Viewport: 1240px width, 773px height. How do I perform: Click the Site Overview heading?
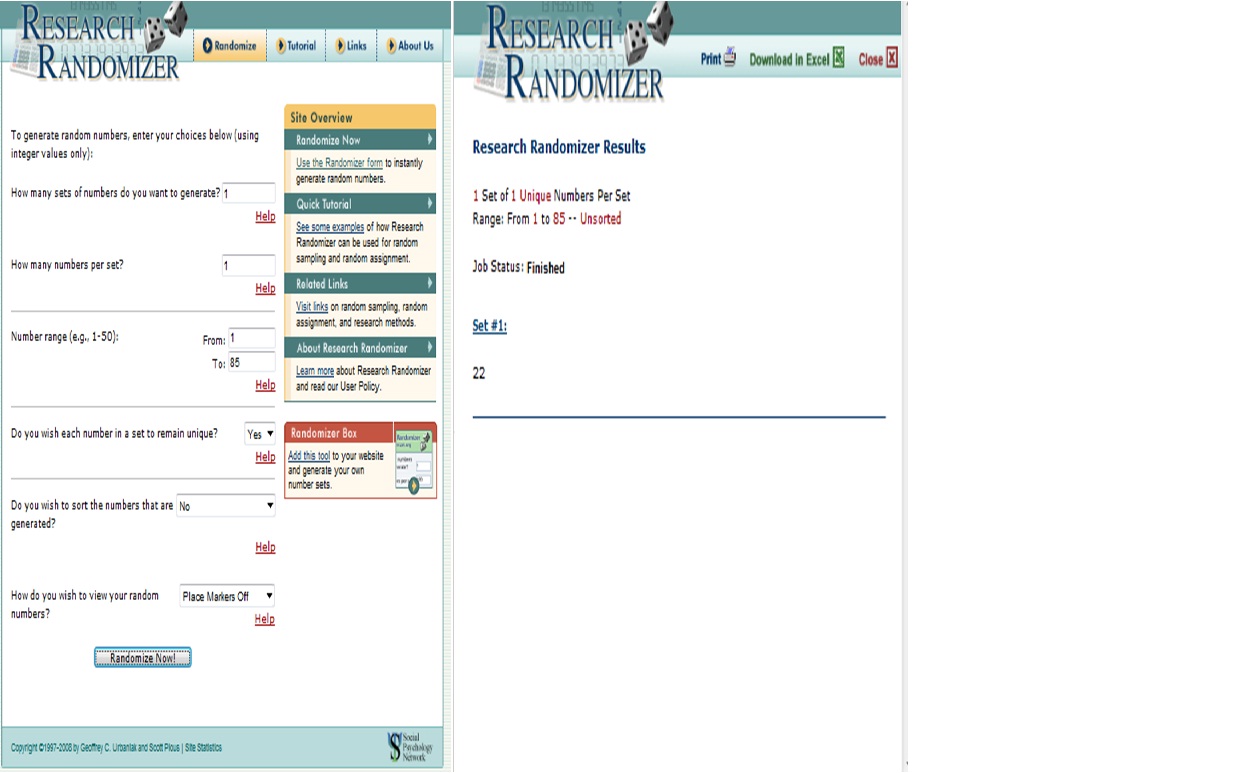[x=360, y=117]
